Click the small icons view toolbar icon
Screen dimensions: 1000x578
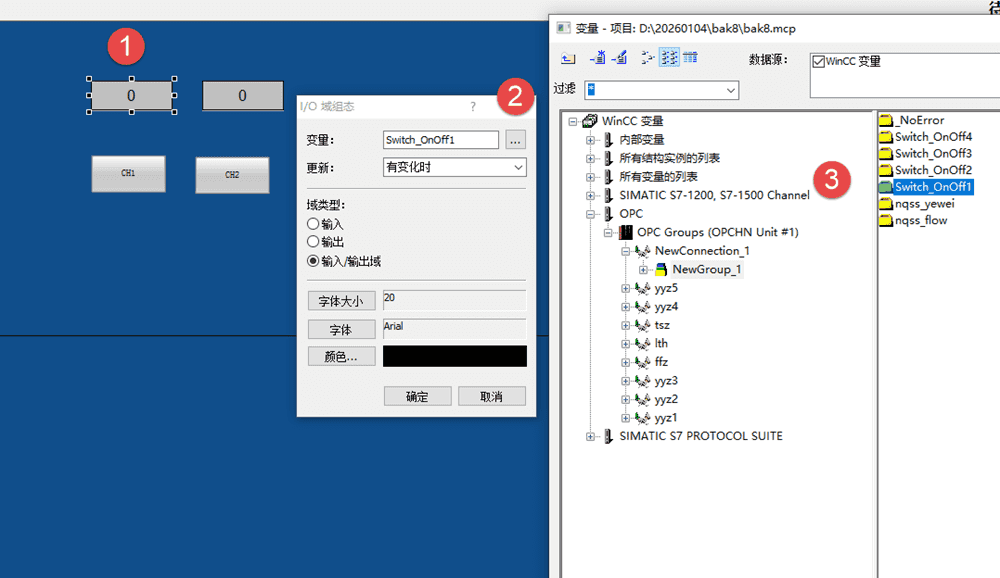pyautogui.click(x=648, y=58)
